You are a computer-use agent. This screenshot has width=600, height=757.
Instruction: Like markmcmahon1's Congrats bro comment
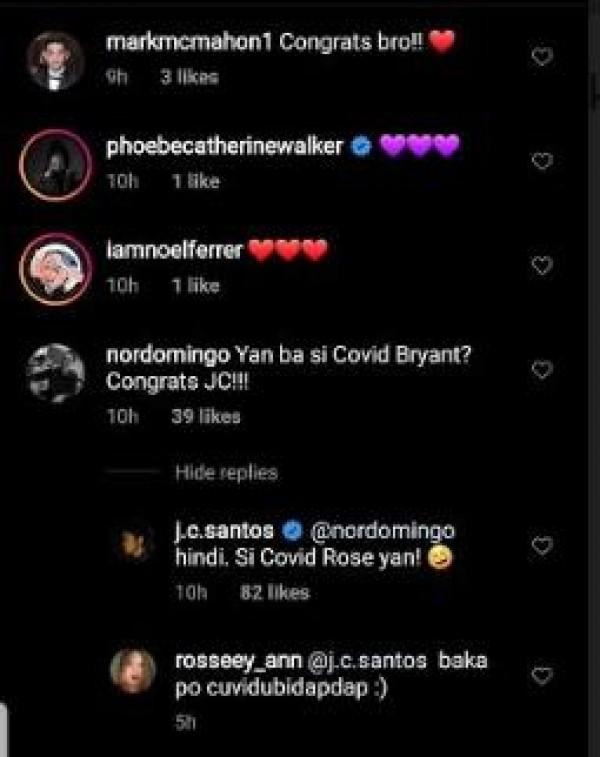pos(541,57)
